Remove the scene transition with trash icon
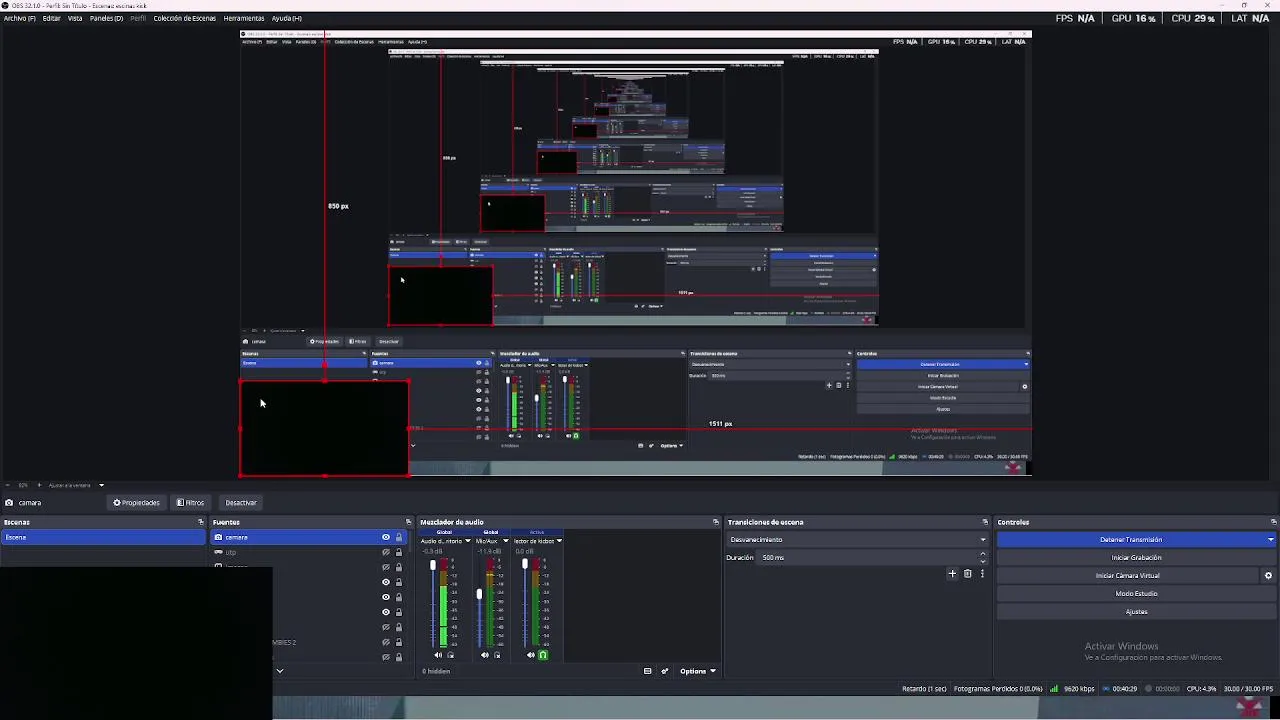1280x720 pixels. (968, 574)
